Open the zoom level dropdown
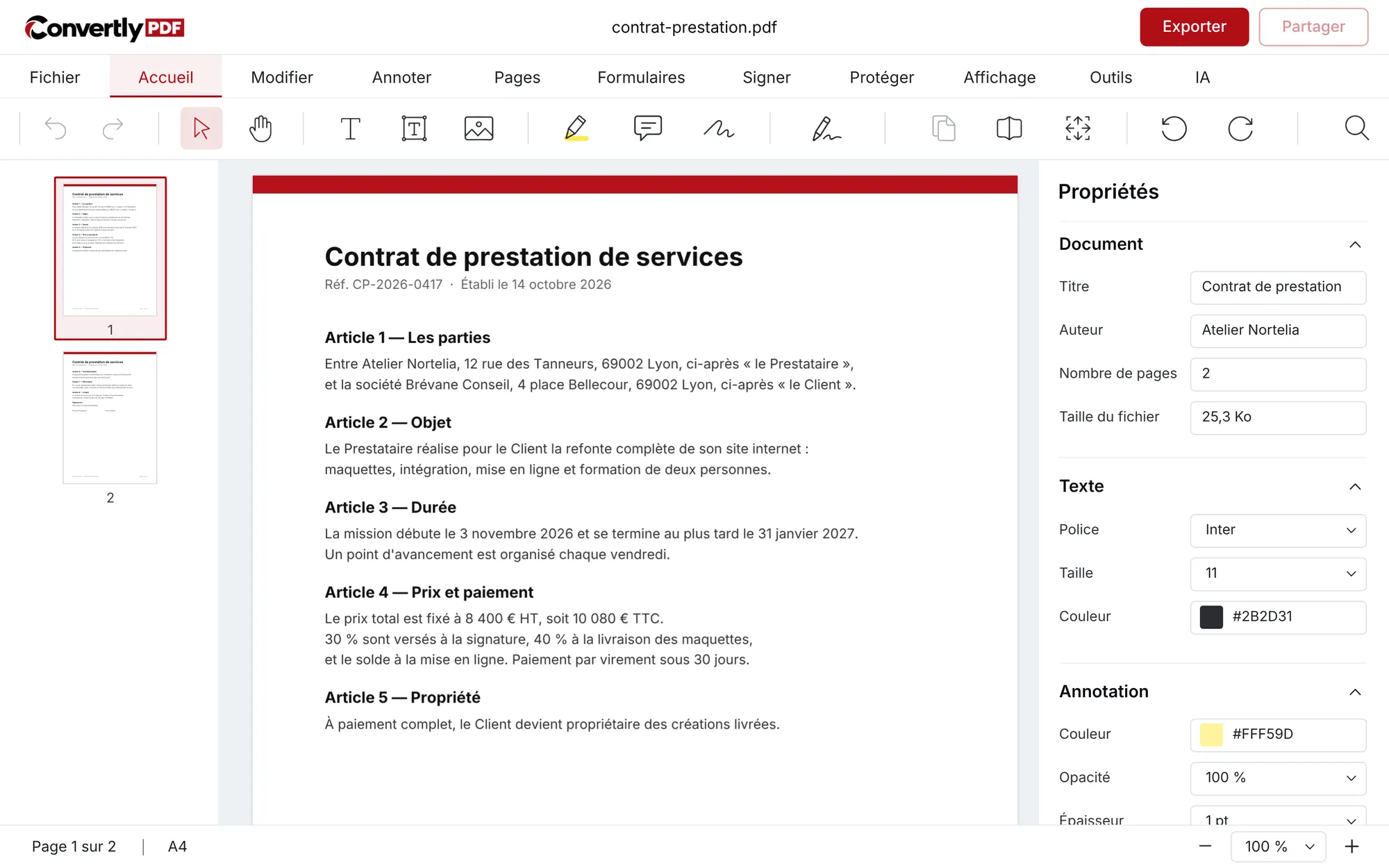1389x868 pixels. pyautogui.click(x=1278, y=846)
